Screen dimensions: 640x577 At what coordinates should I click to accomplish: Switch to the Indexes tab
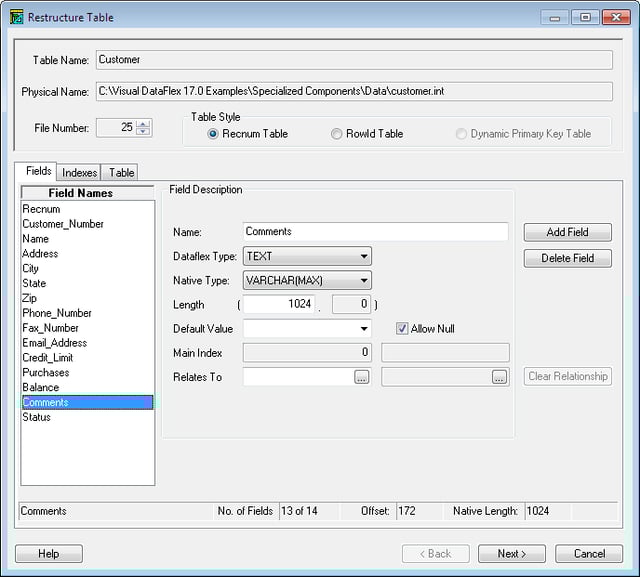[79, 173]
